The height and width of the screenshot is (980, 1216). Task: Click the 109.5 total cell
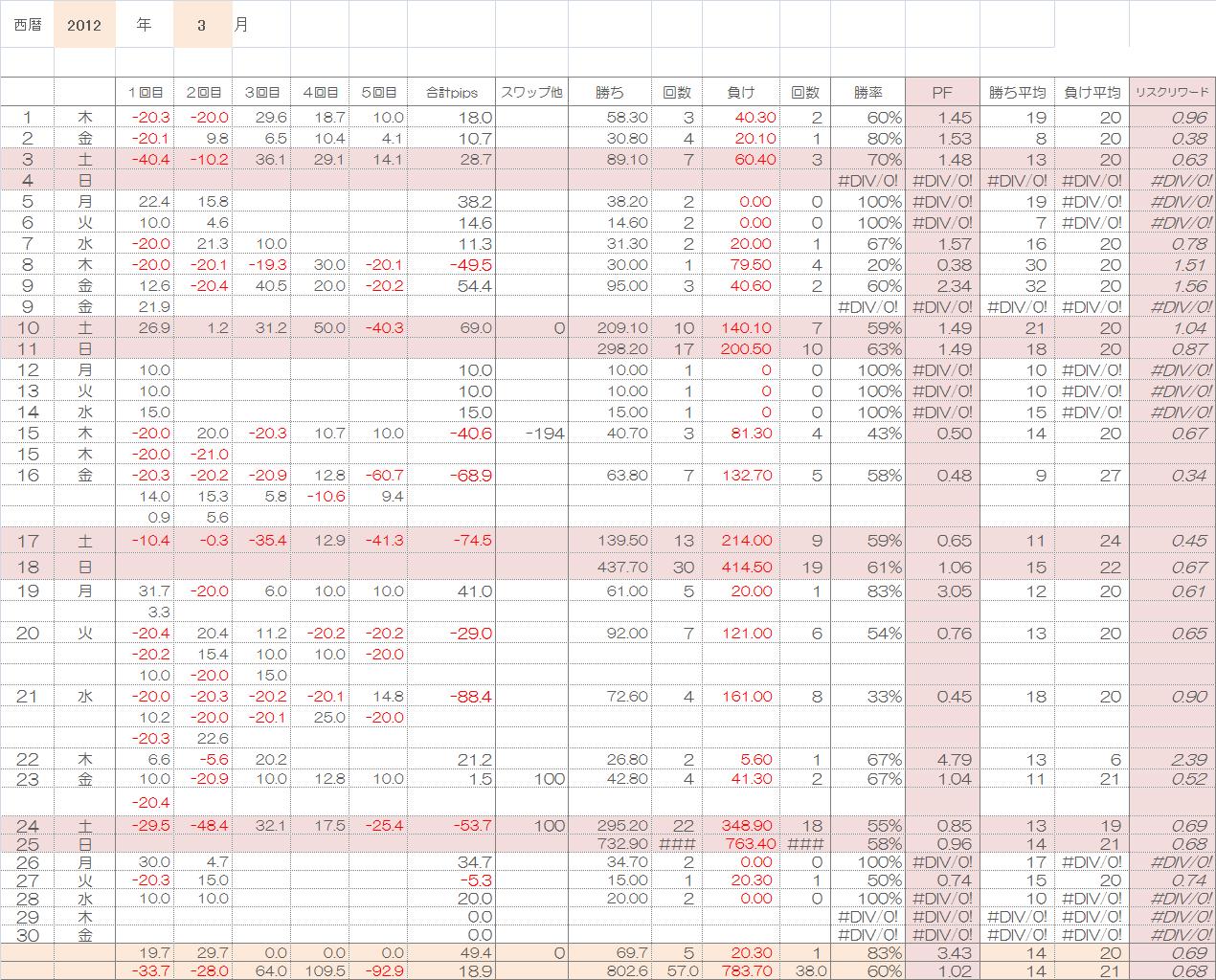tap(320, 970)
